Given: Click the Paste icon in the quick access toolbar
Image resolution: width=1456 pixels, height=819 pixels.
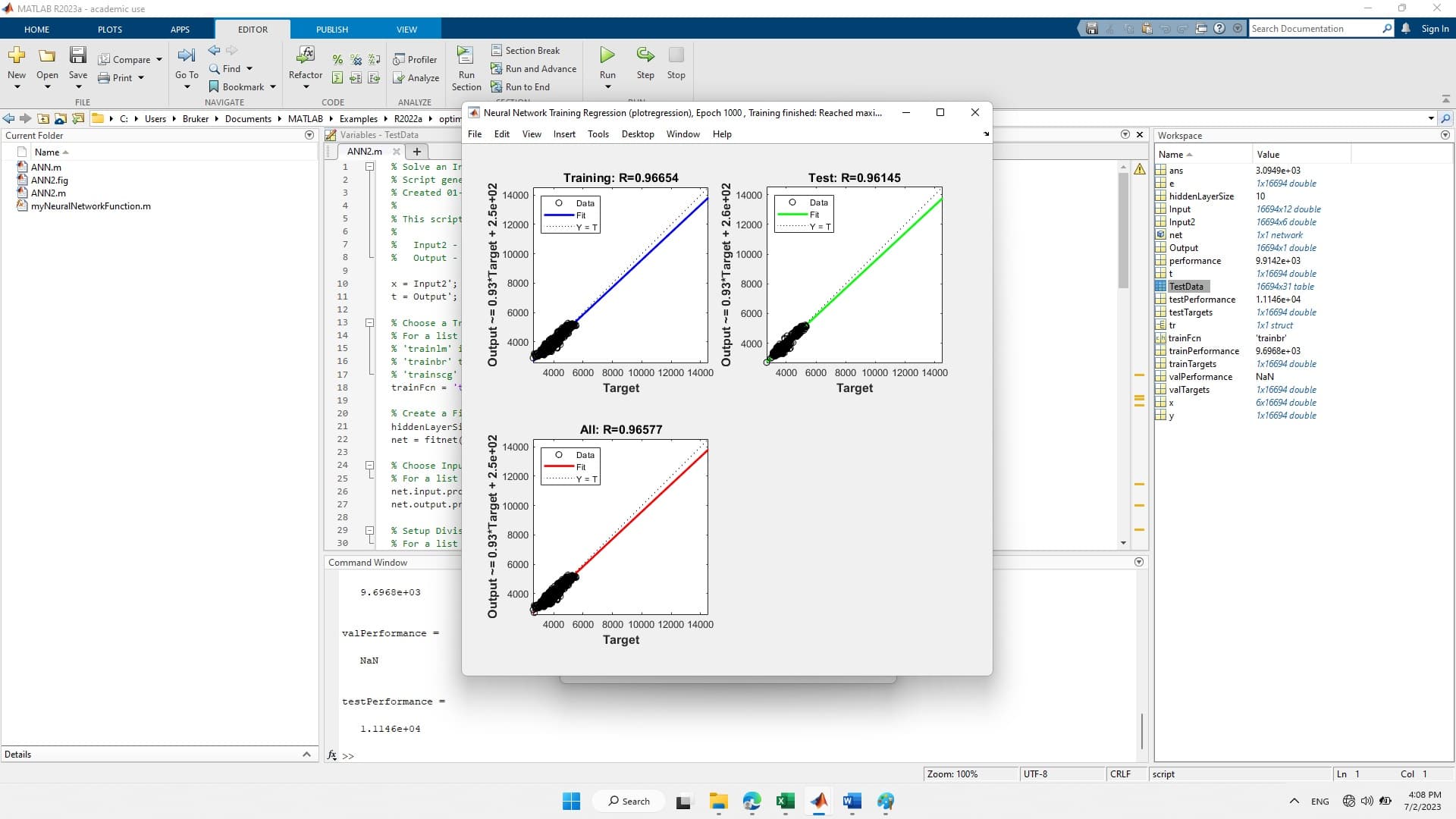Looking at the screenshot, I should pos(1147,28).
